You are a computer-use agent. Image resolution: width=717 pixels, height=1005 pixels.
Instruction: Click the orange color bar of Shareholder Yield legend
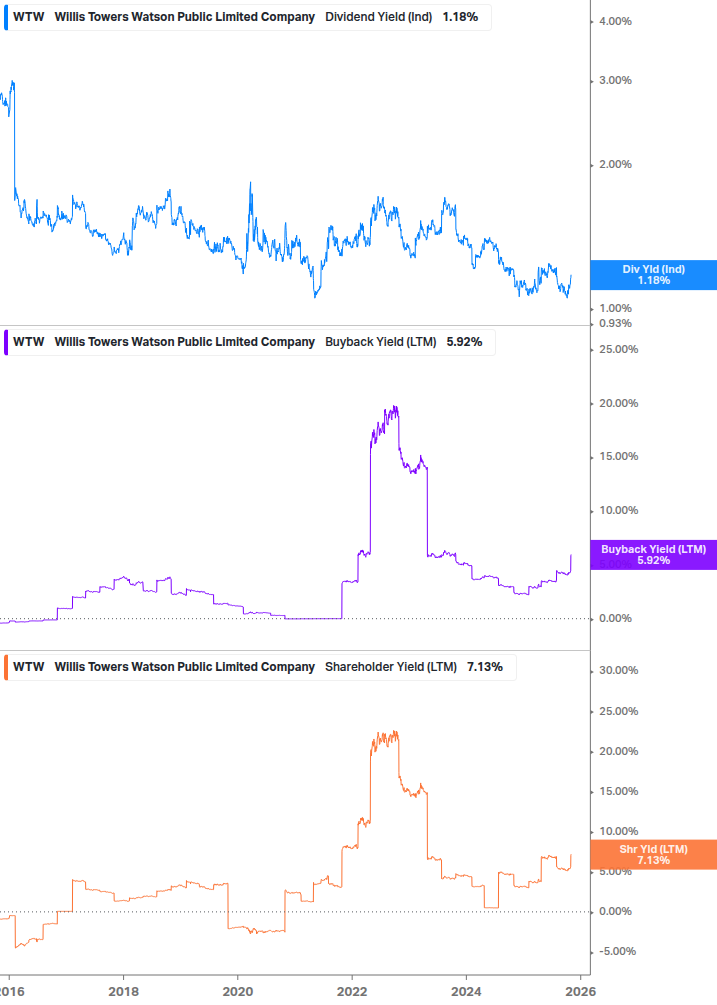(x=6, y=667)
